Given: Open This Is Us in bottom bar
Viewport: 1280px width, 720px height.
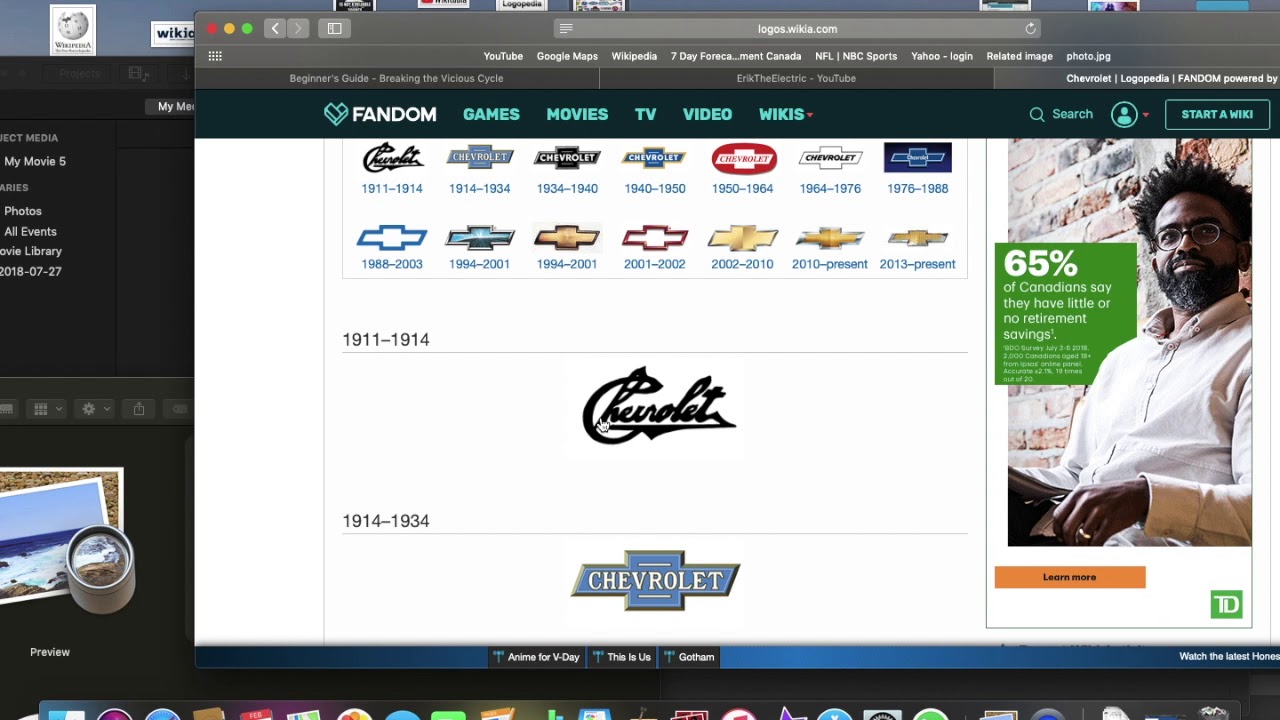Looking at the screenshot, I should [x=621, y=657].
